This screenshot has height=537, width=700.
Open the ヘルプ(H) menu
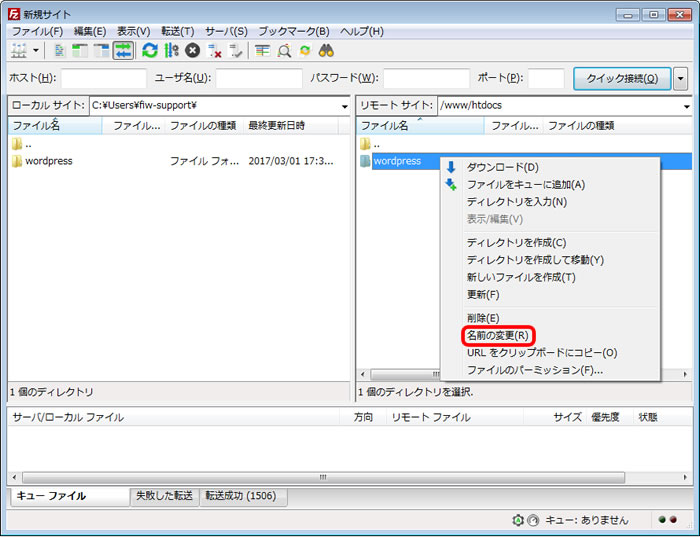(362, 31)
